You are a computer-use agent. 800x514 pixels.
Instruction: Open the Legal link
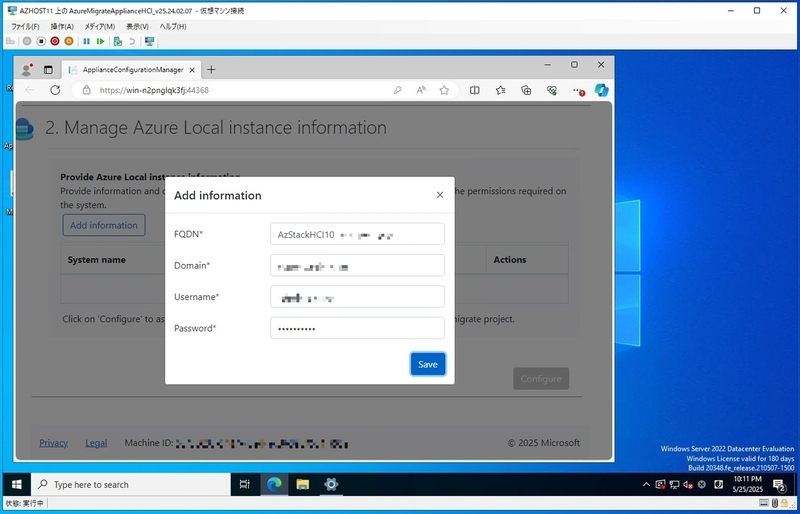pos(96,443)
